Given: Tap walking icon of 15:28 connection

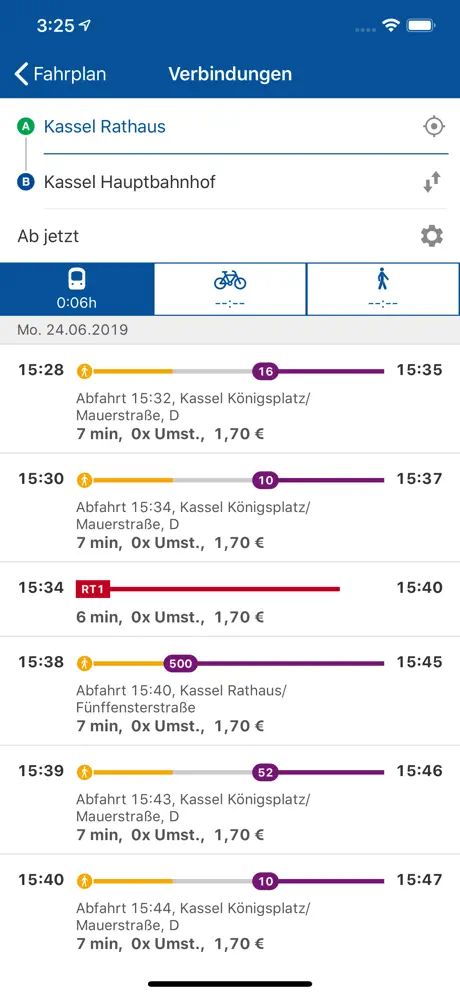Looking at the screenshot, I should click(85, 371).
